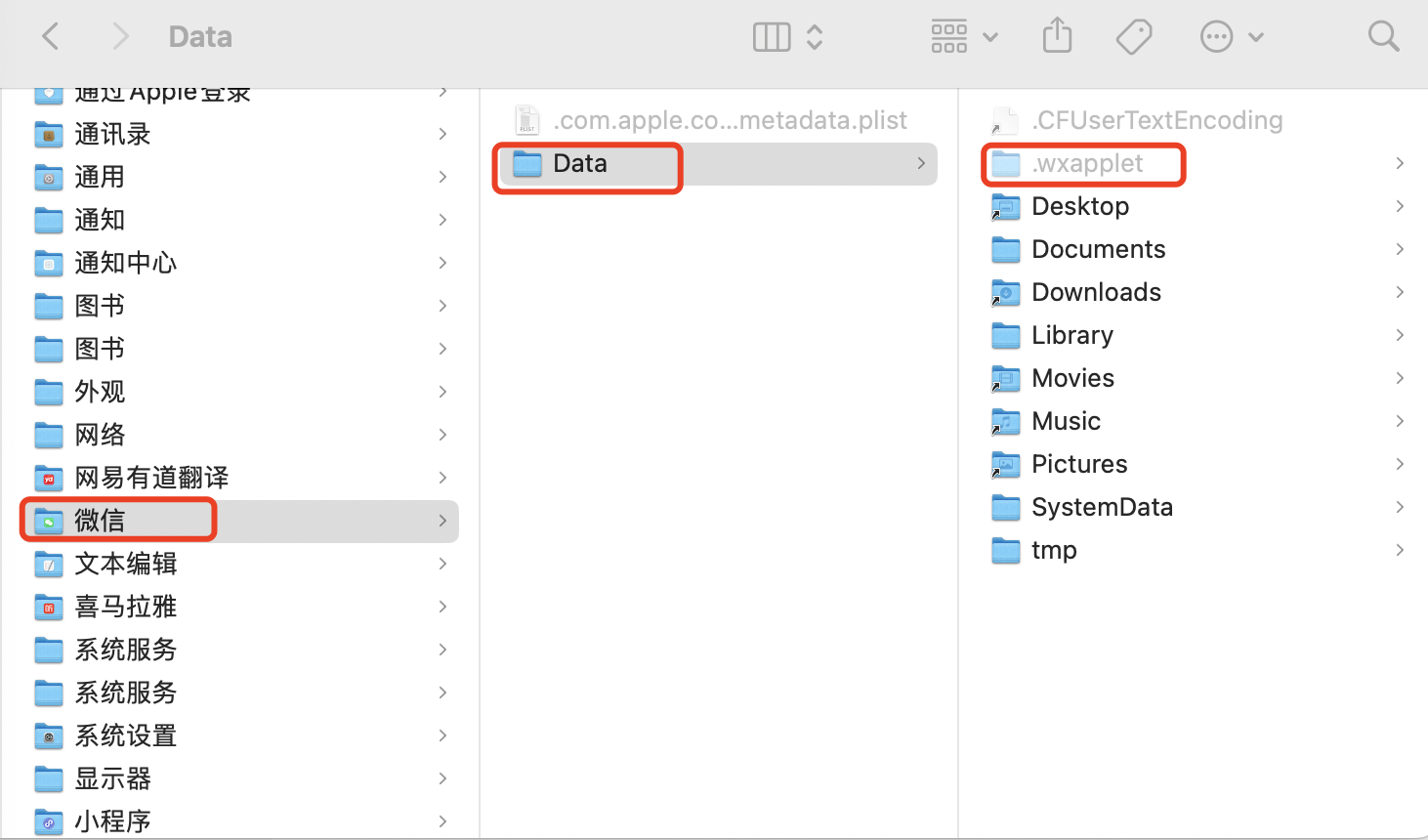Expand the 通讯录 row chevron
The image size is (1428, 840).
442,134
